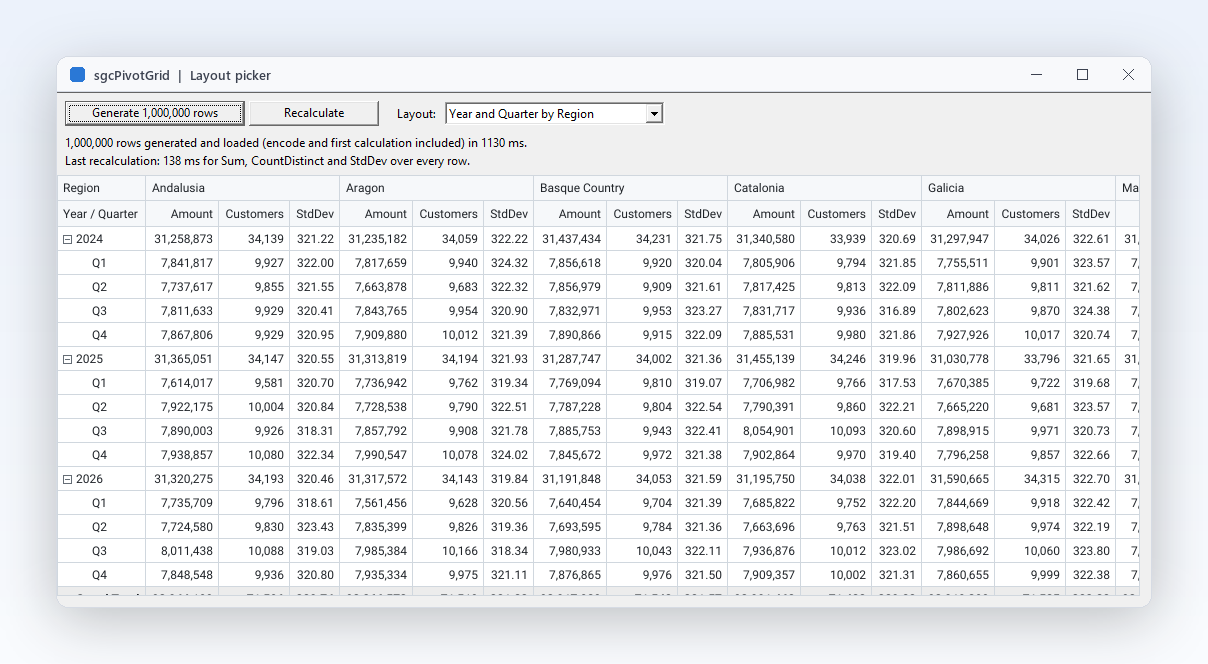Collapse the 2024 year group

click(68, 239)
